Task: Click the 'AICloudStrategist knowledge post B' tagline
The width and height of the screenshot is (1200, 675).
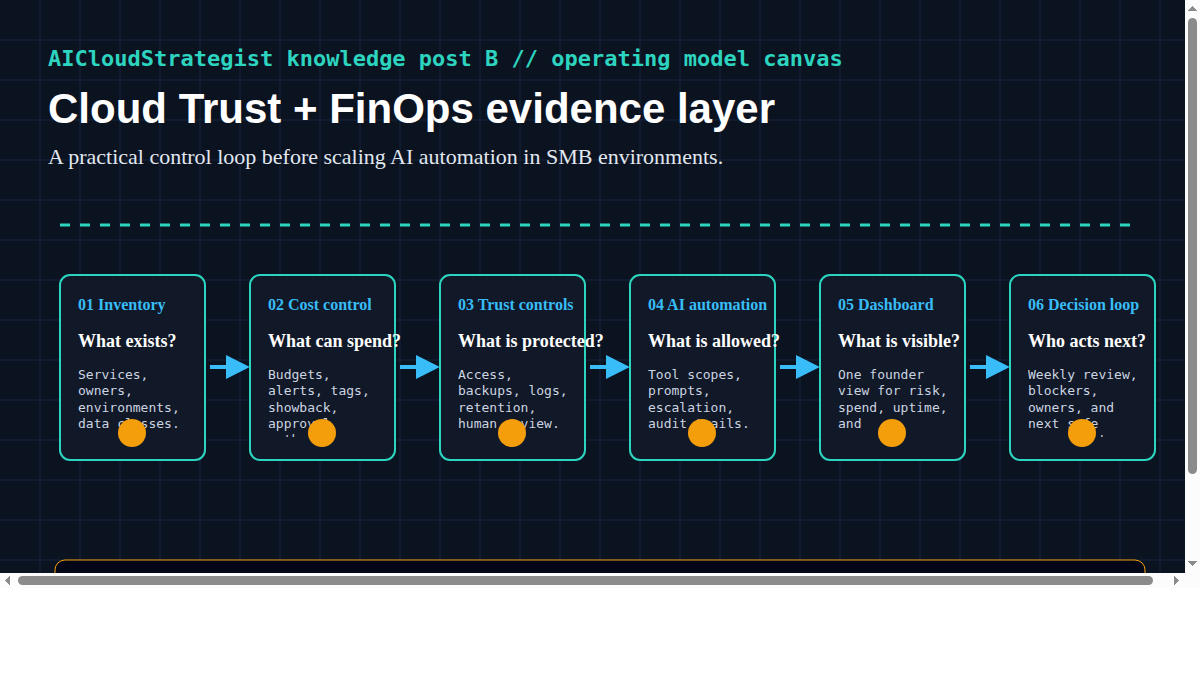Action: pyautogui.click(x=445, y=58)
